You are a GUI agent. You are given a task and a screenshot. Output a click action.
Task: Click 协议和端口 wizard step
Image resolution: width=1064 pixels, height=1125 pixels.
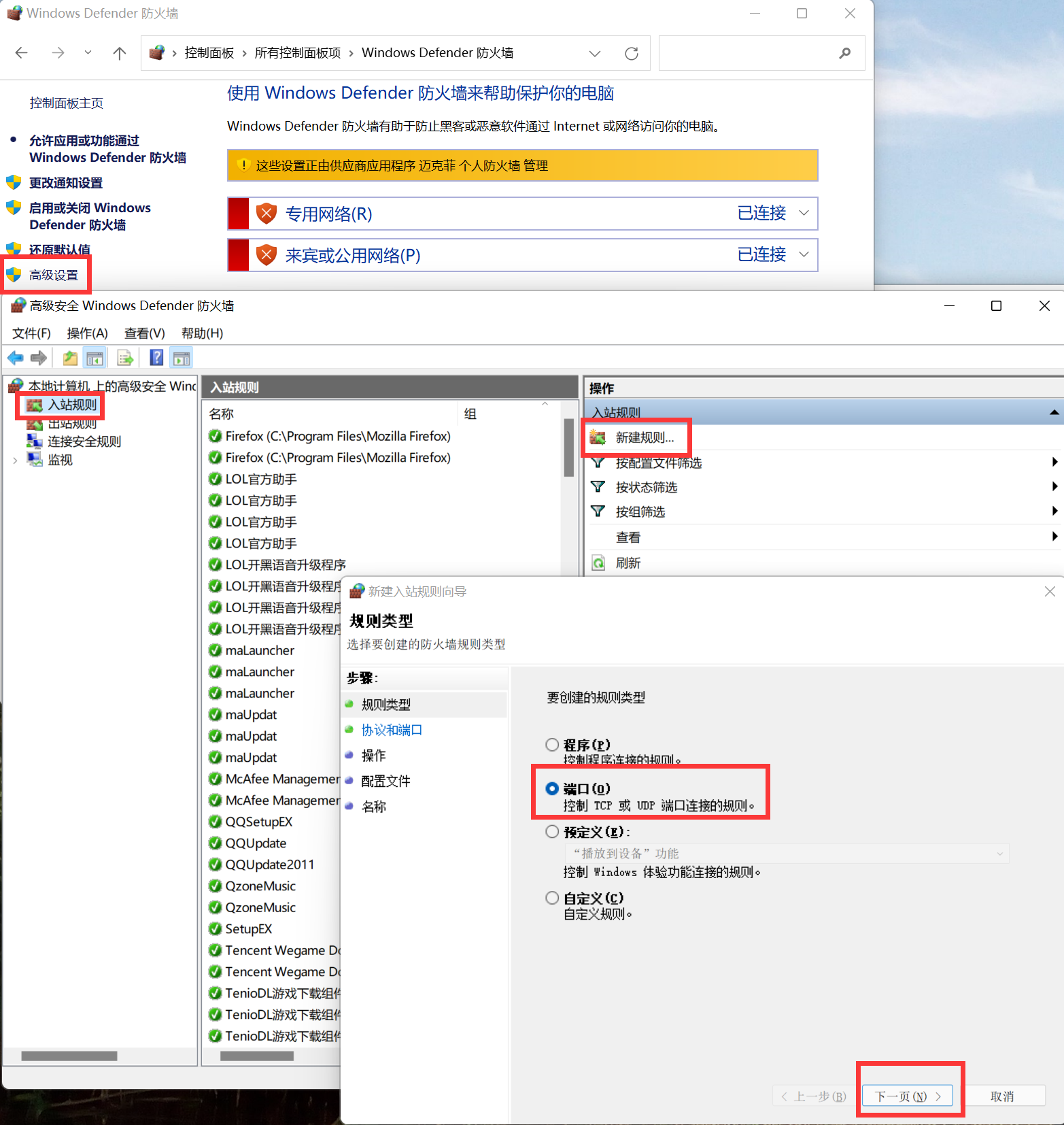tap(392, 730)
